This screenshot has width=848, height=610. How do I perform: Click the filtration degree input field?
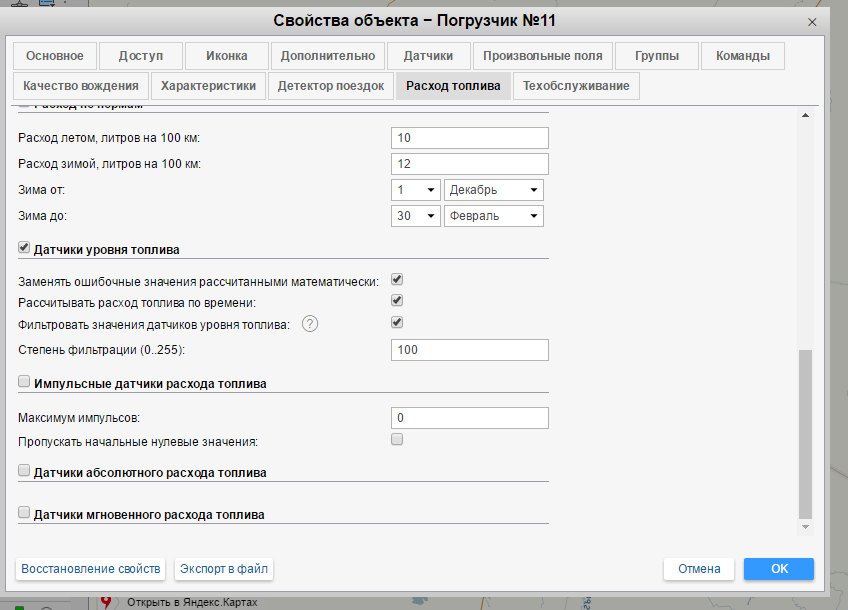pyautogui.click(x=470, y=350)
